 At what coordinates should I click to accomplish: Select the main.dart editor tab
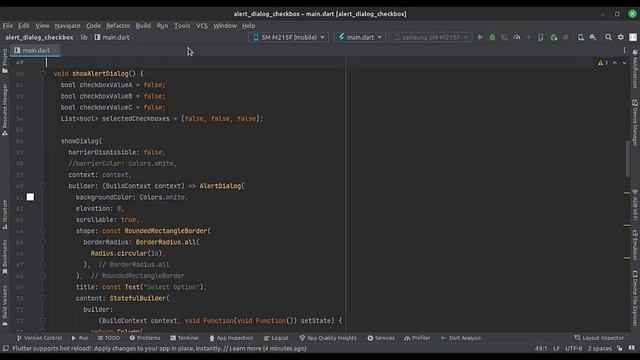tap(36, 50)
